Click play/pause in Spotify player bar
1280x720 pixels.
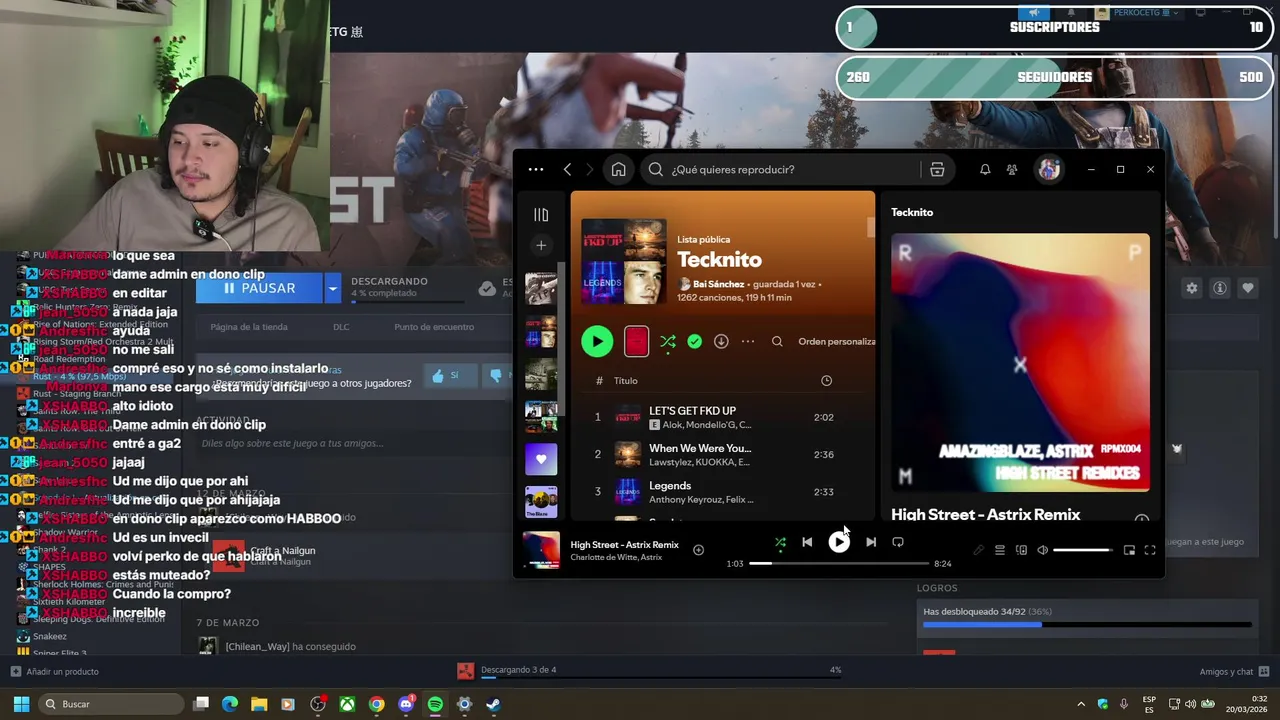coord(838,542)
